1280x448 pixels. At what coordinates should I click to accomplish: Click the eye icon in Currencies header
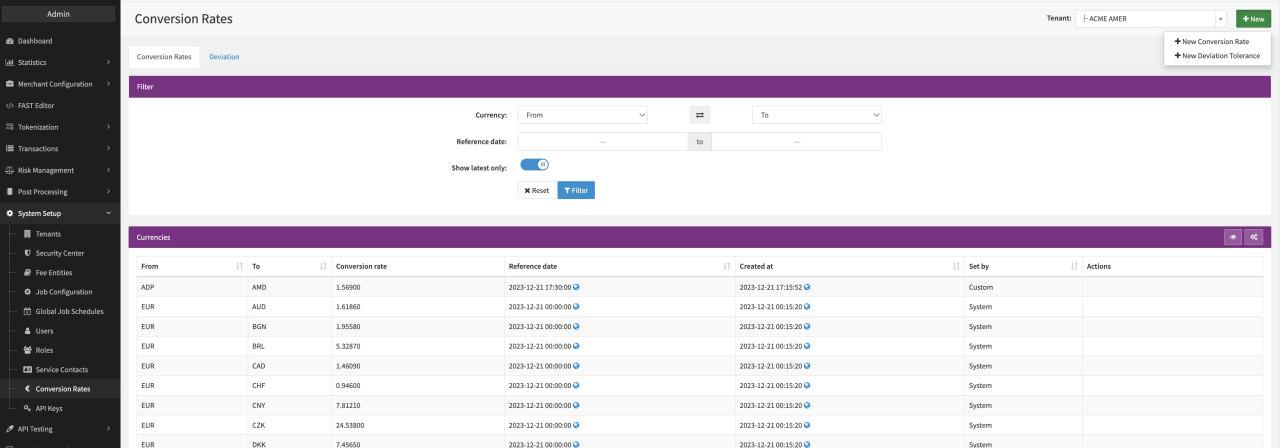point(1233,237)
